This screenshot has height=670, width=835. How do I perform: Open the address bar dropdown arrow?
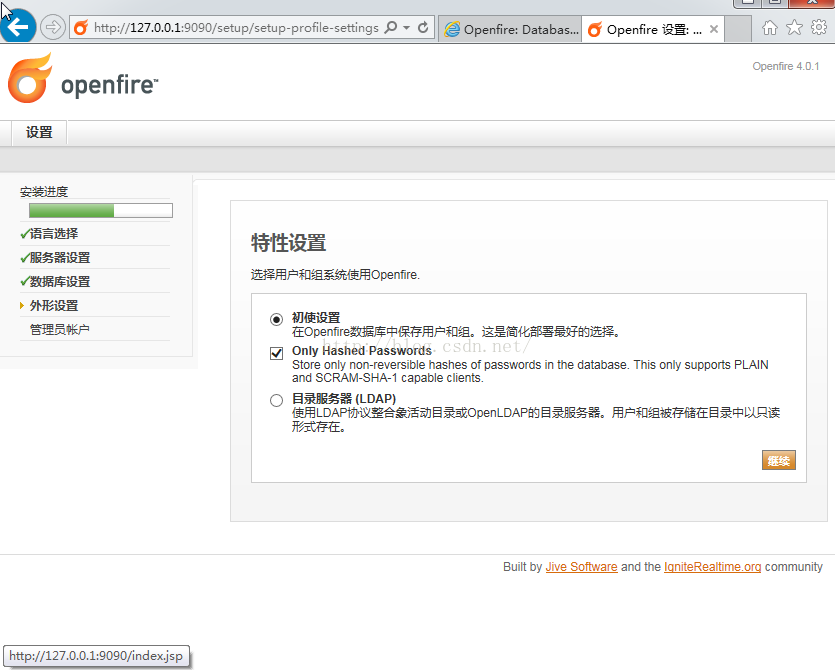pos(406,27)
